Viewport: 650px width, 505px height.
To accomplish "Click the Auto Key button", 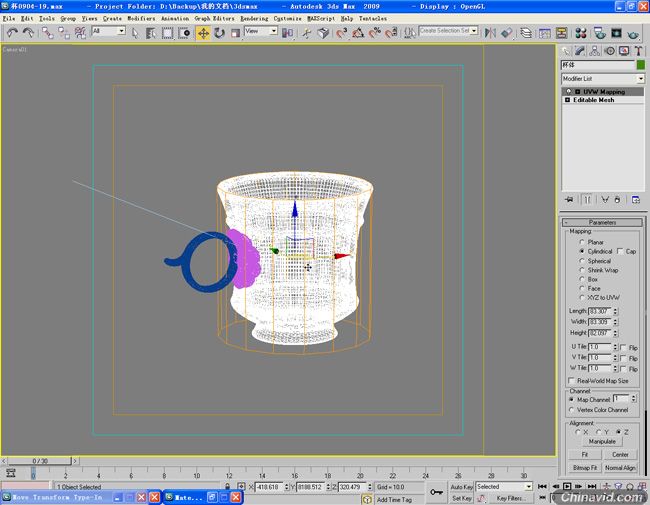I will 461,487.
